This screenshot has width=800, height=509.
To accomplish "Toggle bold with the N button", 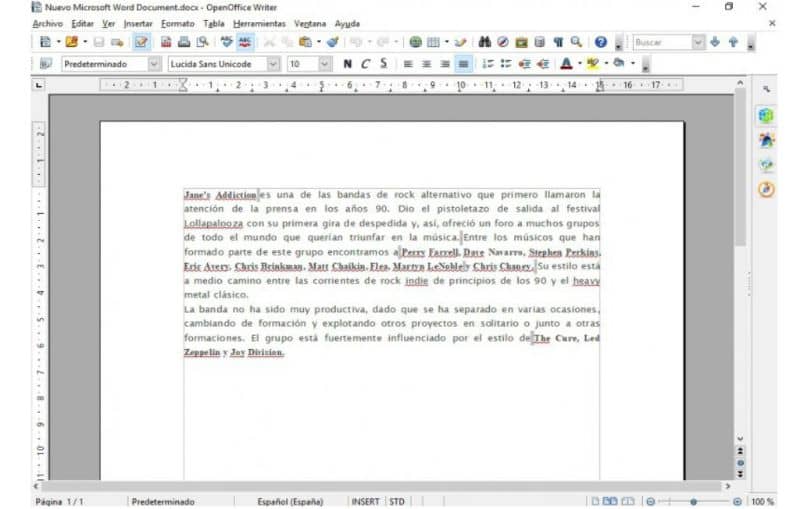I will click(x=347, y=64).
